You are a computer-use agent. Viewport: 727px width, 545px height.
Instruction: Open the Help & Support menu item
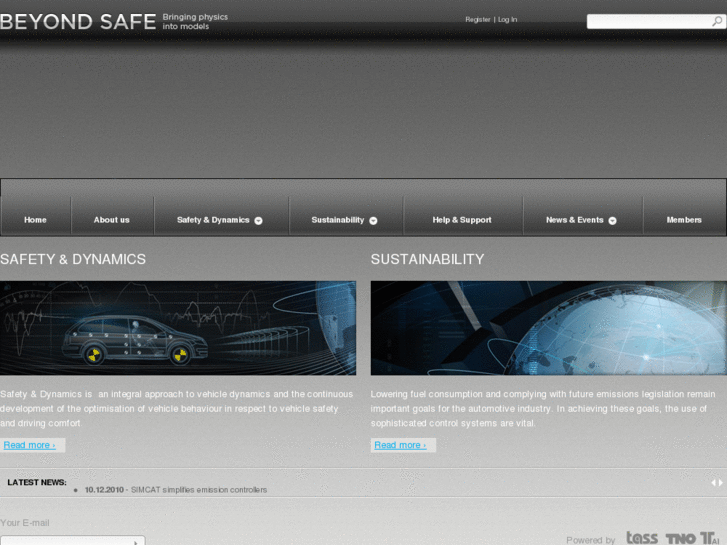462,220
